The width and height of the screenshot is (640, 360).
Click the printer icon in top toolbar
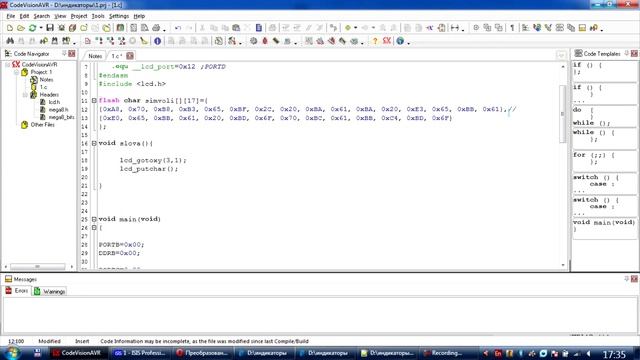pyautogui.click(x=156, y=28)
